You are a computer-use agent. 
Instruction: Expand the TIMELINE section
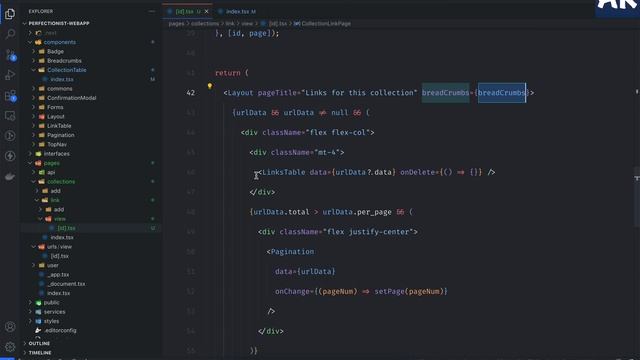click(40, 353)
